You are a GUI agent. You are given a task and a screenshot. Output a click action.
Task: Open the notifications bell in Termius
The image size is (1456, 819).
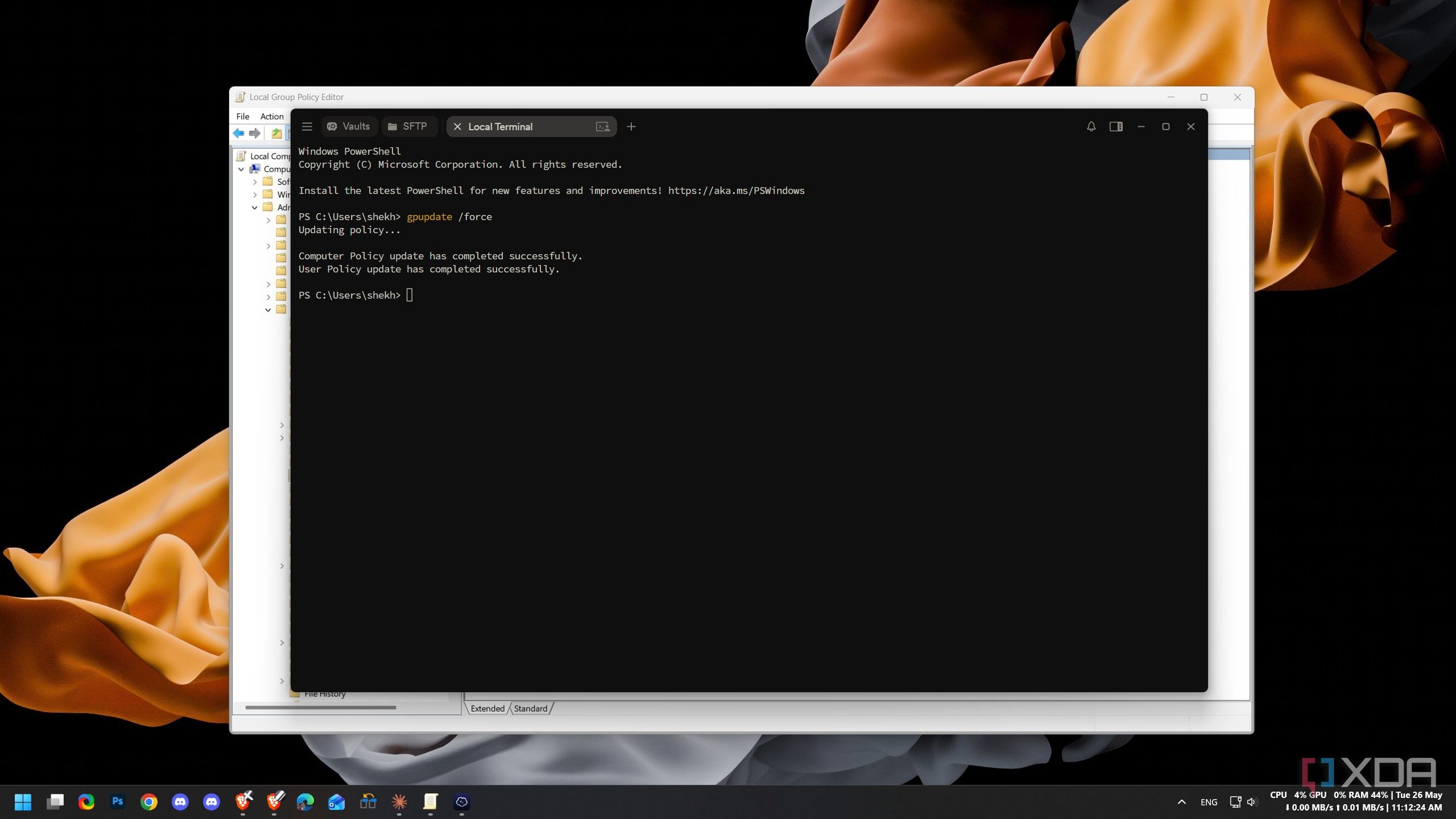tap(1091, 126)
